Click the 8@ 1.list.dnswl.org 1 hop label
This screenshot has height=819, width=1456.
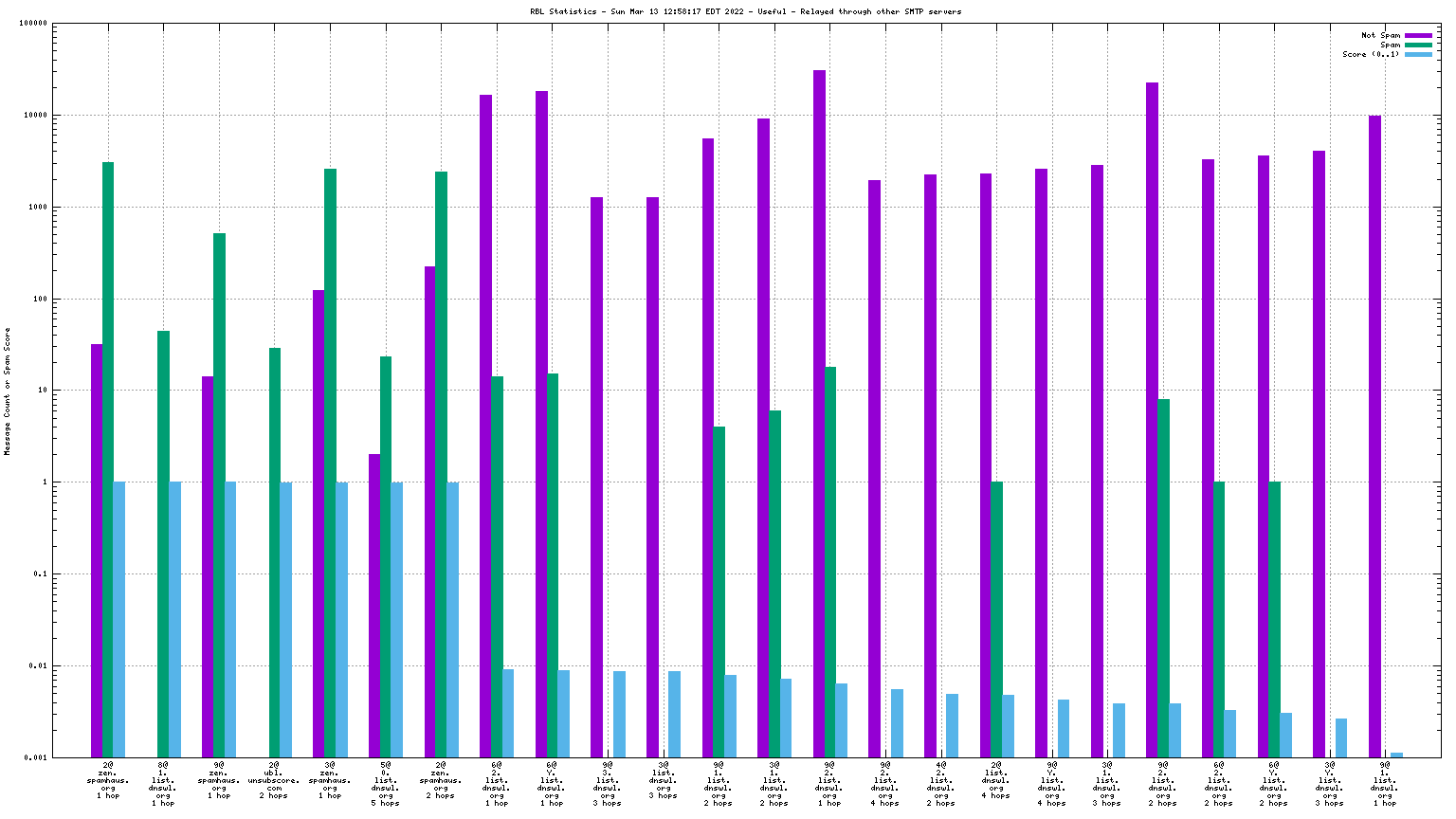(163, 783)
